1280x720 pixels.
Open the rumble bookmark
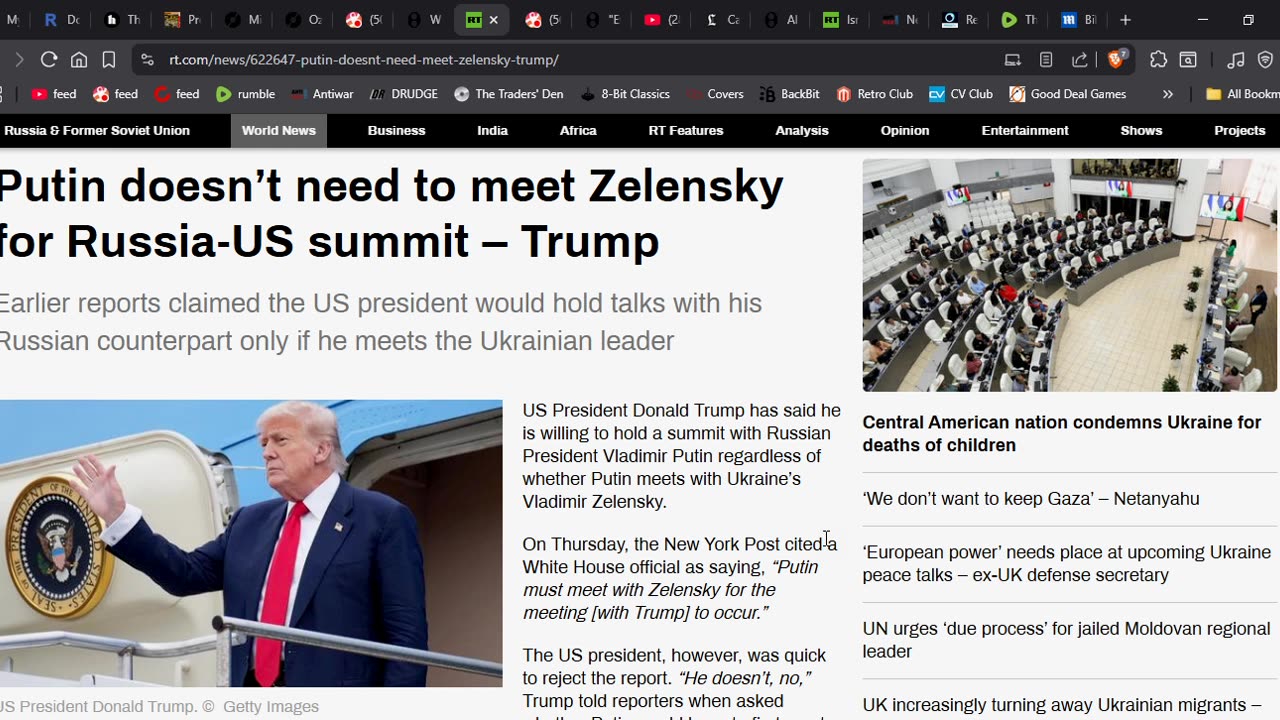(x=246, y=94)
